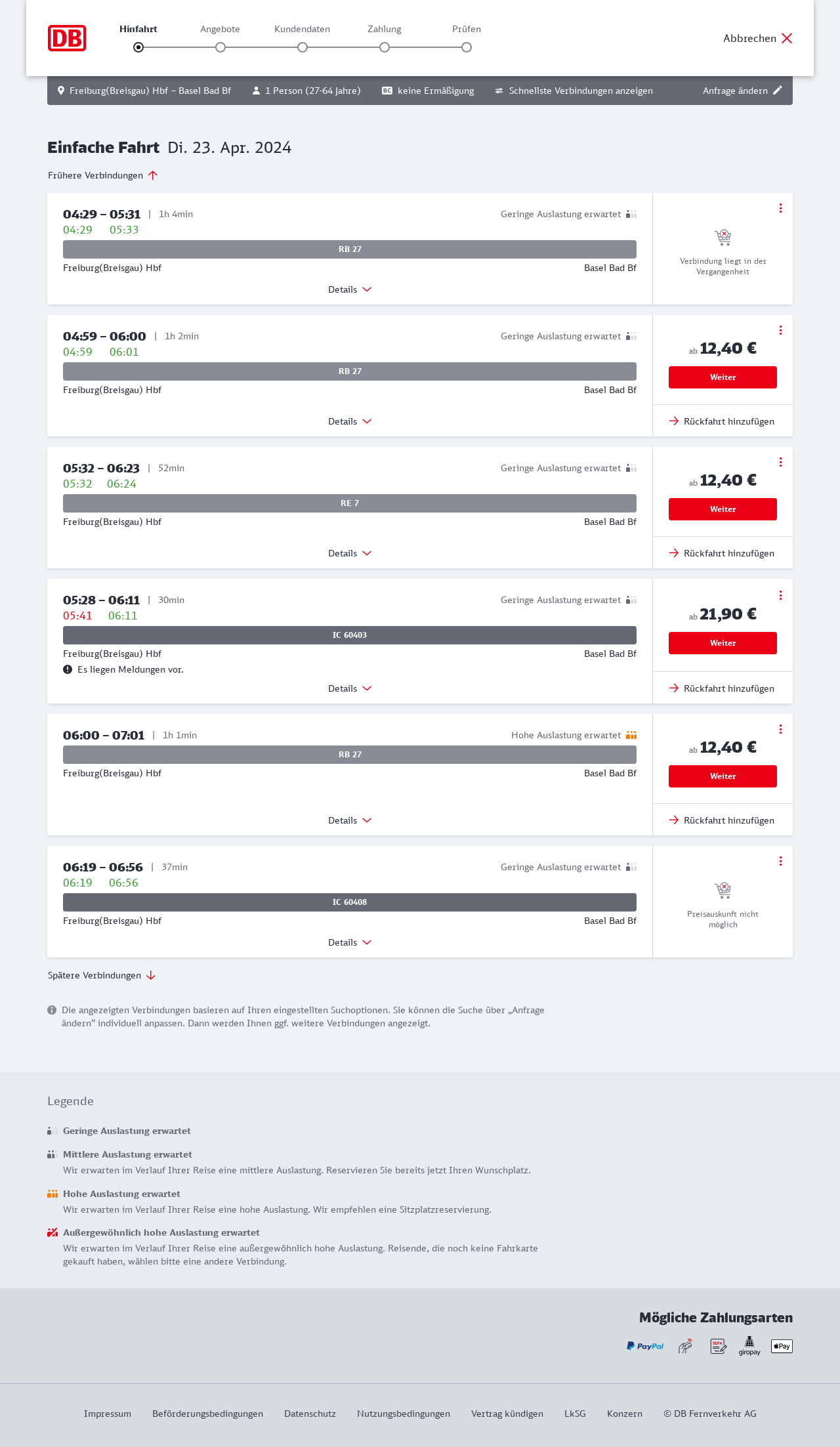Select the Angebote step circle
Image resolution: width=840 pixels, height=1447 pixels.
click(x=220, y=47)
